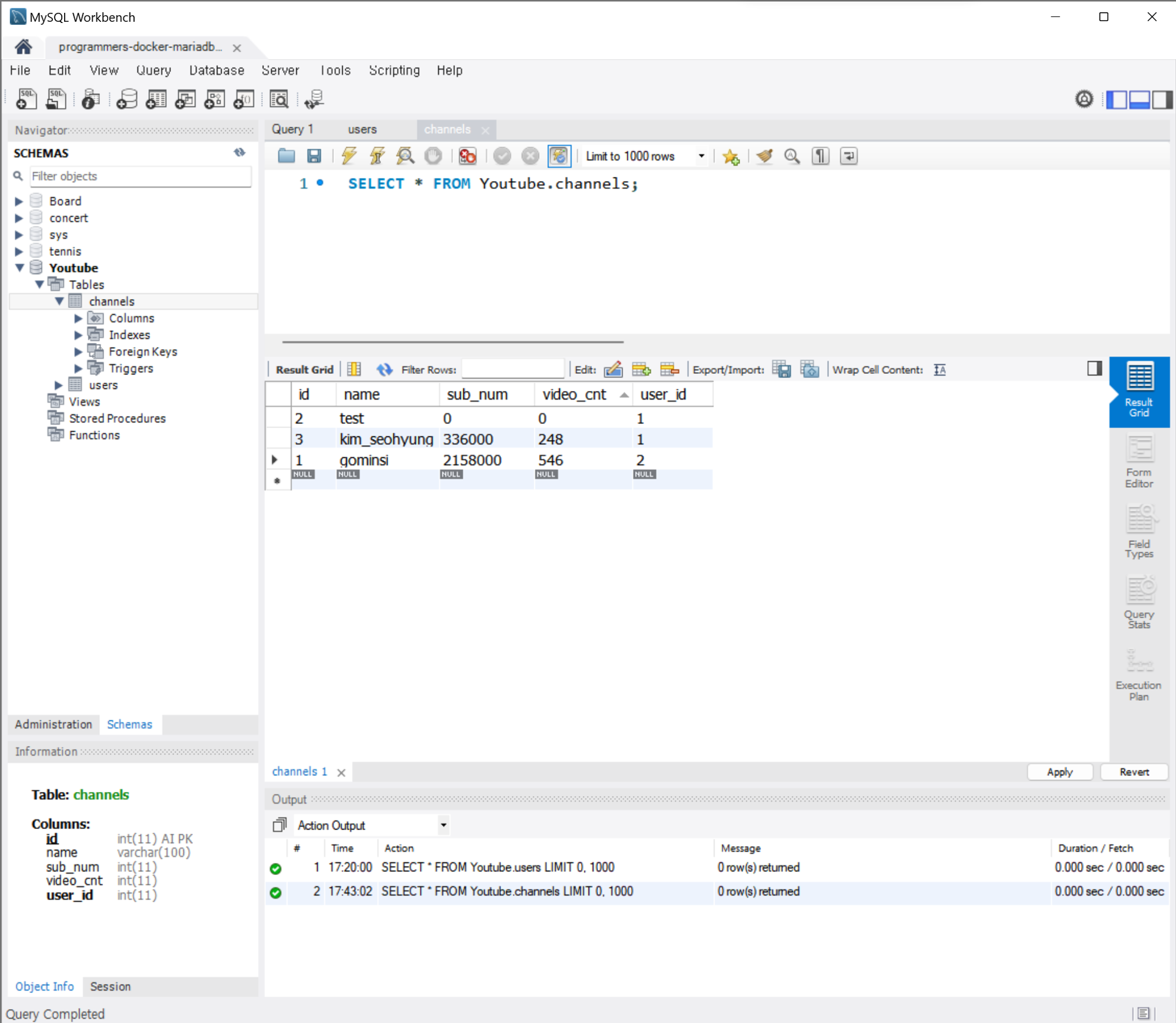Toggle auto-commit mode button
Screen dimensions: 1176x1023
[559, 156]
